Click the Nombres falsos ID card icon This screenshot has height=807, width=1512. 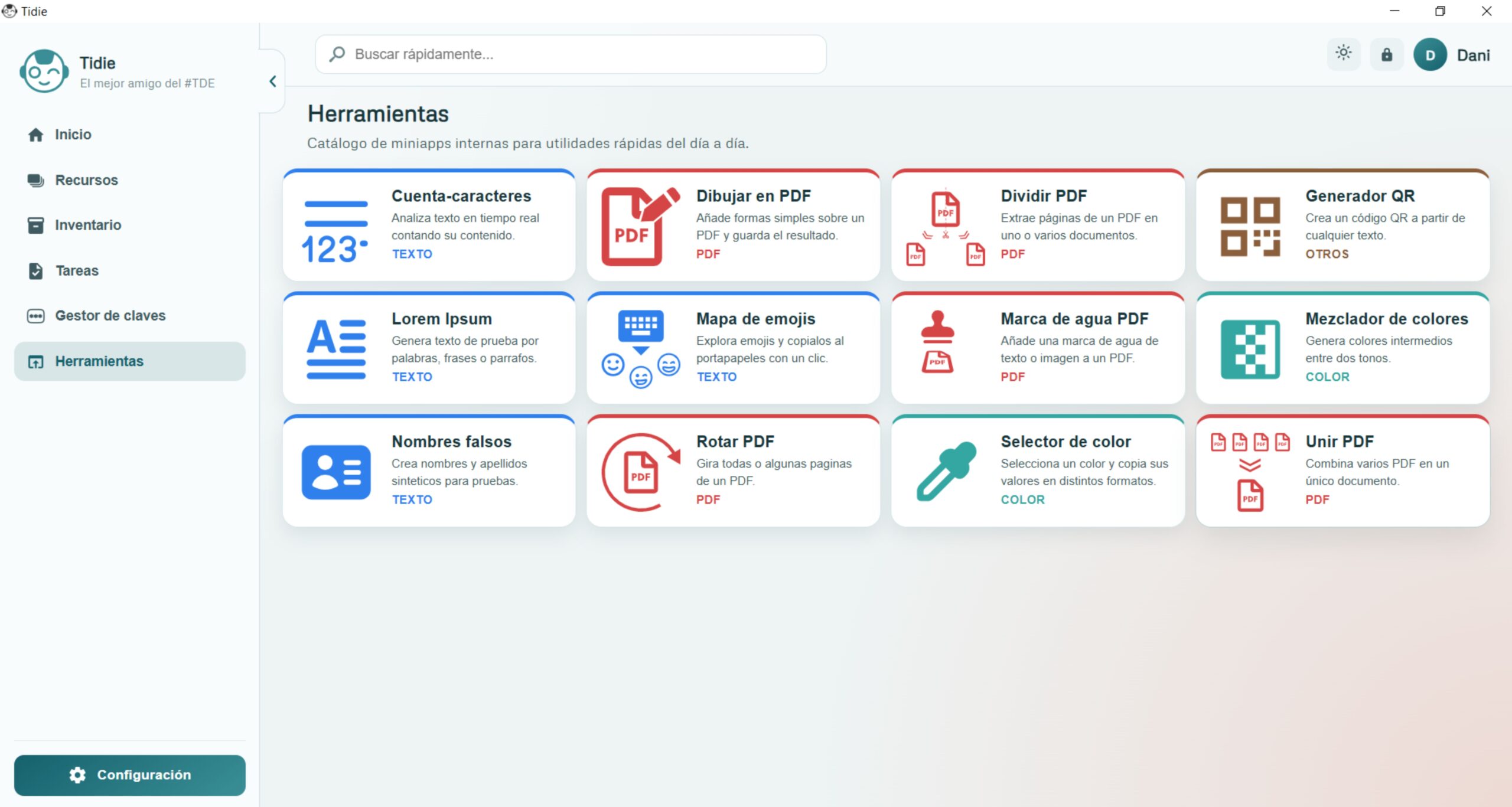(335, 472)
